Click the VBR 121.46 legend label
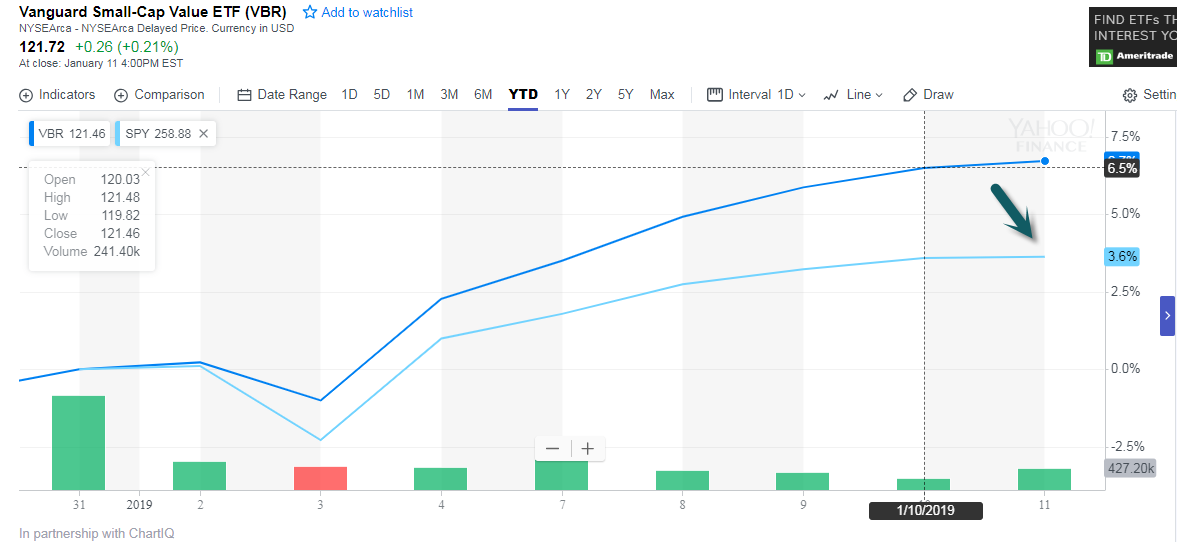 [71, 134]
